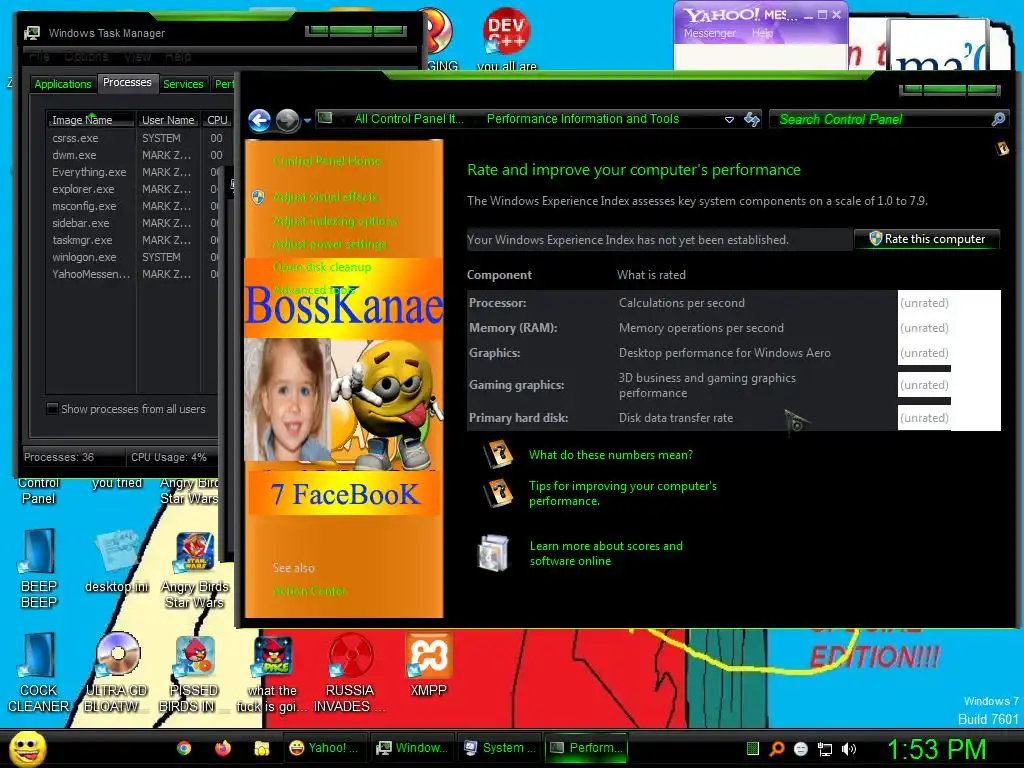Switch to the Yahoo! taskbar button
This screenshot has width=1024, height=768.
click(325, 748)
